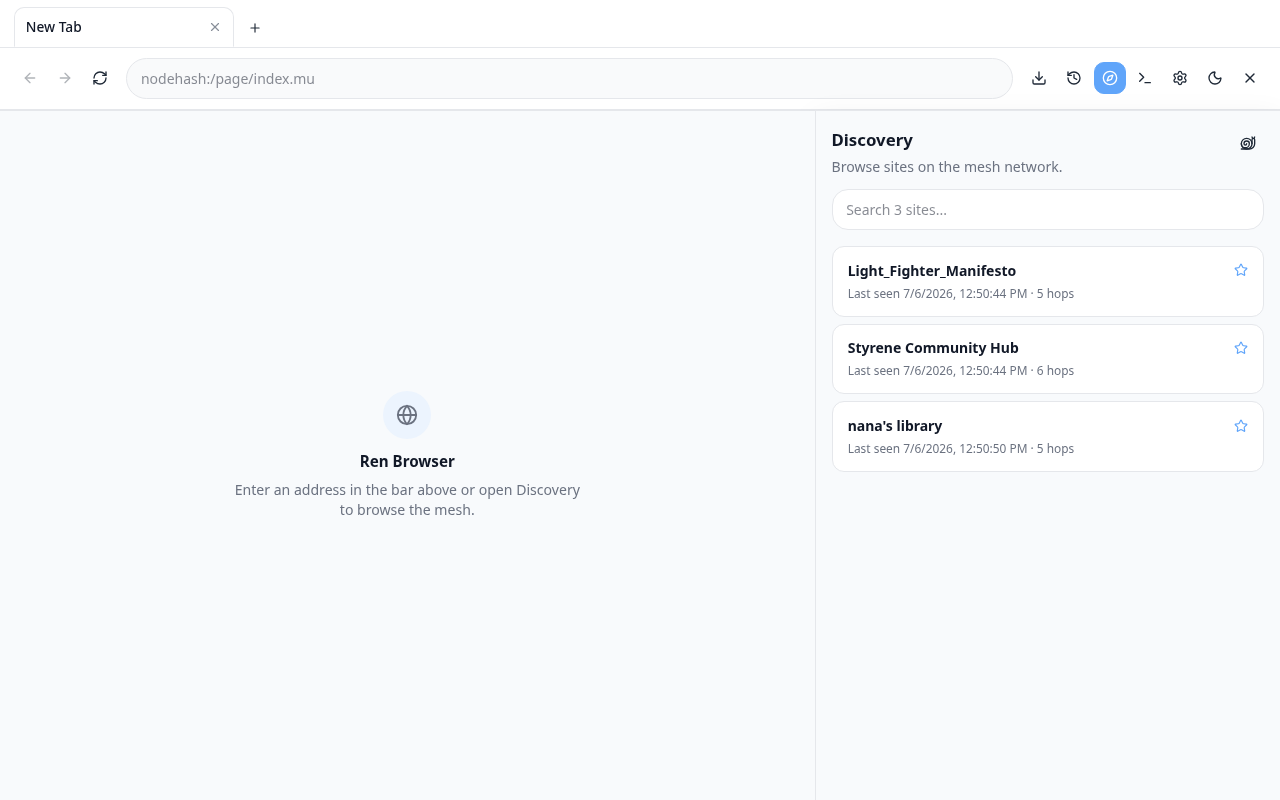Open the downloads icon in toolbar

[1039, 78]
